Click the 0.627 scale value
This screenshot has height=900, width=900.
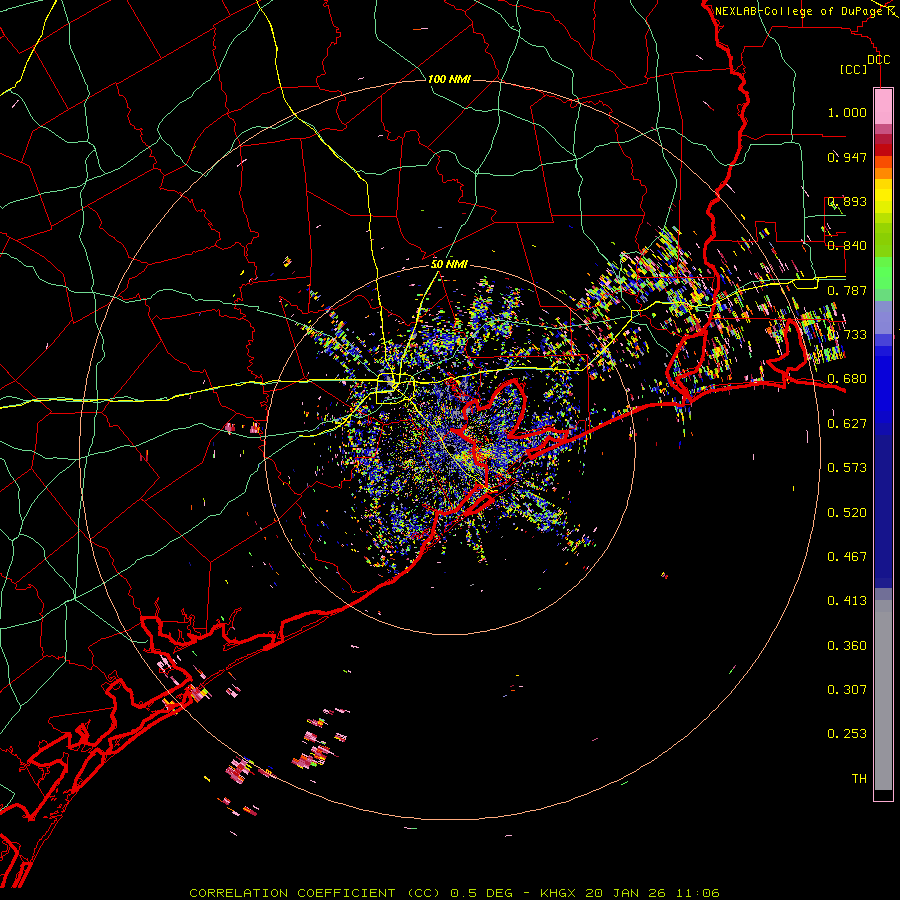coord(847,424)
